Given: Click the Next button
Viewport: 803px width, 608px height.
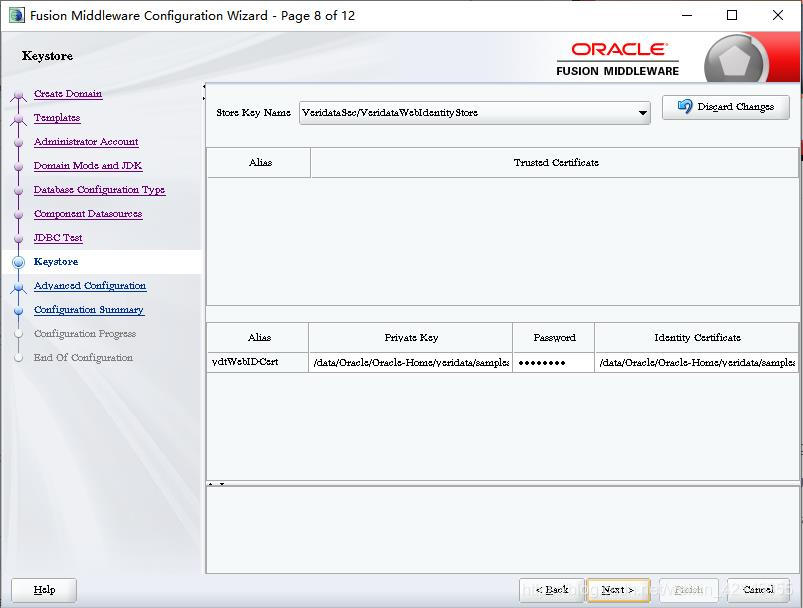Looking at the screenshot, I should 618,590.
